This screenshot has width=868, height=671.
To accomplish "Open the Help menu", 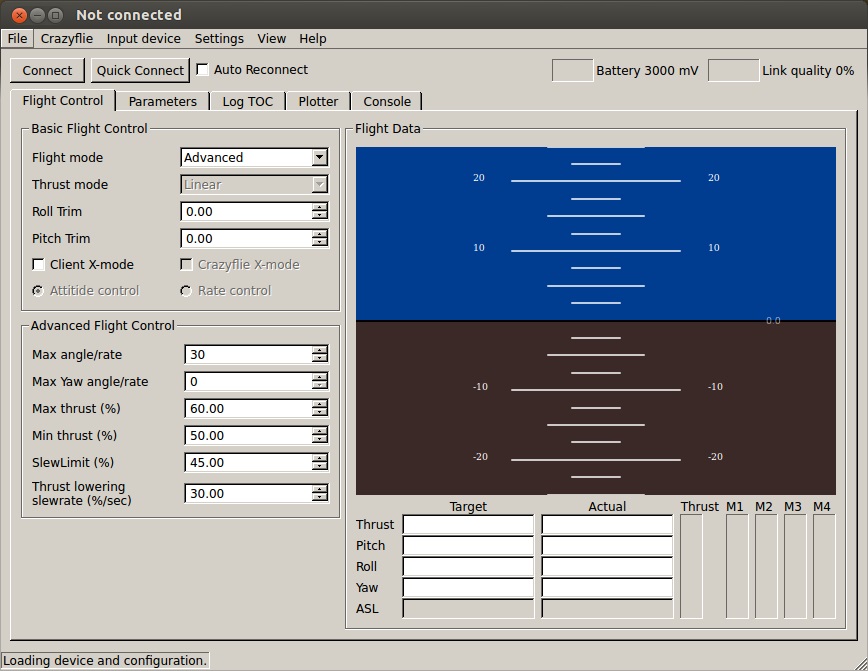I will point(313,39).
